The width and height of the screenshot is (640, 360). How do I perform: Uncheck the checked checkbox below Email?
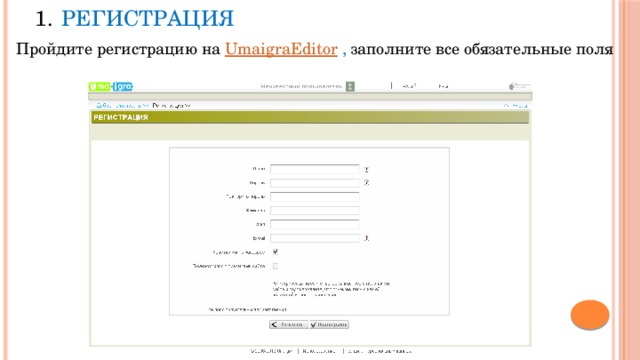click(x=276, y=252)
